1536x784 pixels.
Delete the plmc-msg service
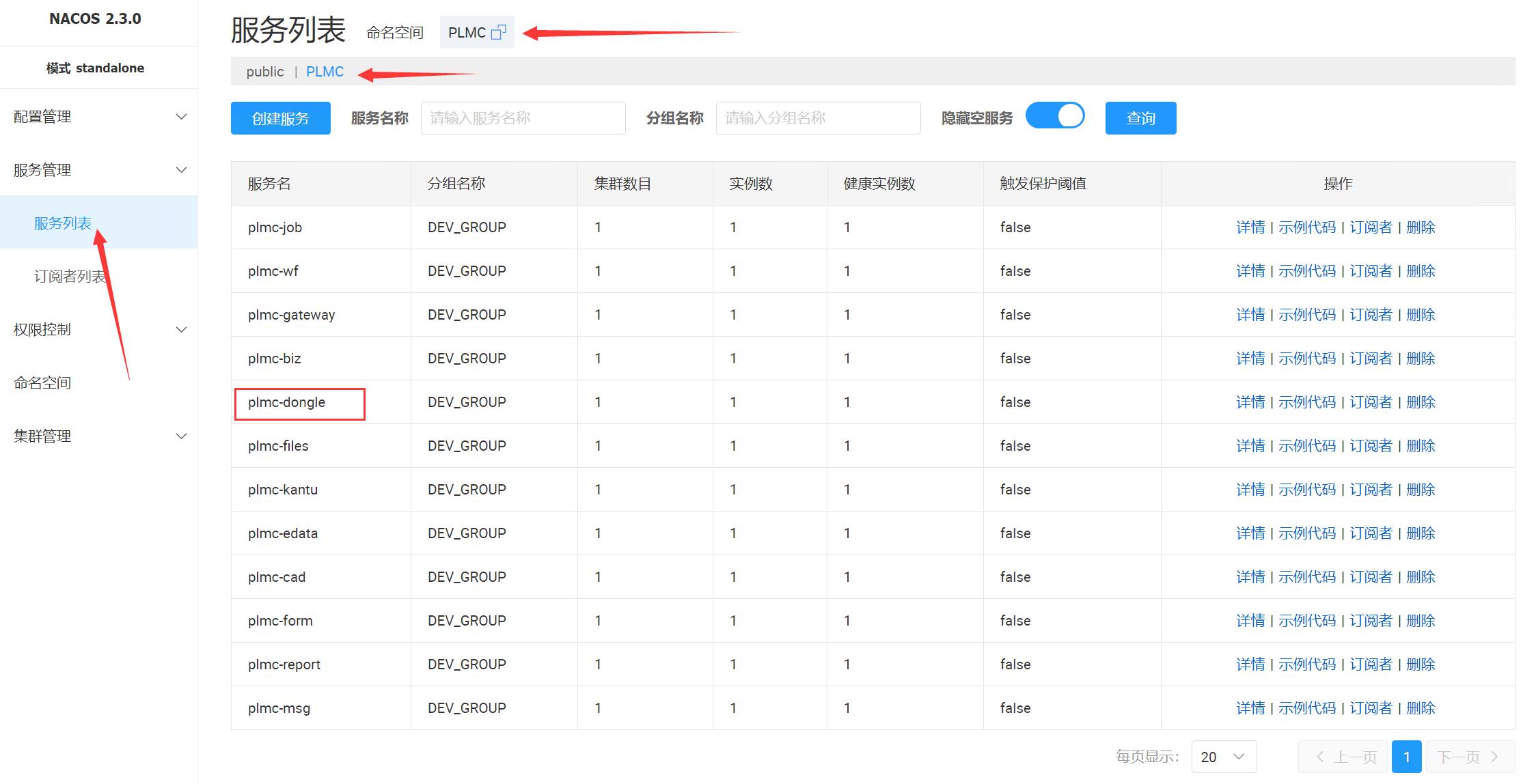1421,708
